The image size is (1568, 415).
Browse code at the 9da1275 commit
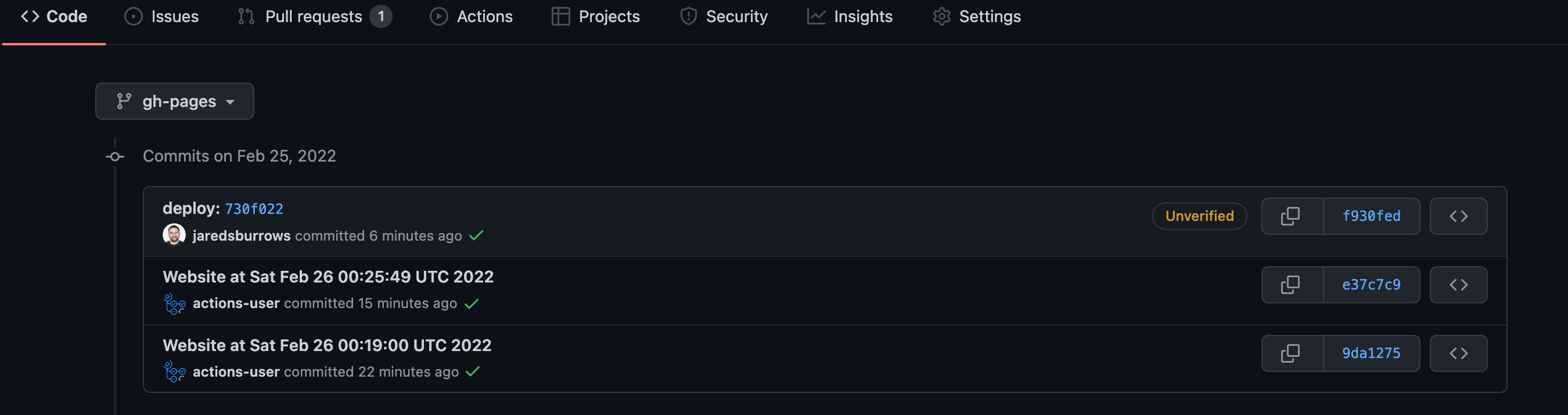click(1458, 353)
